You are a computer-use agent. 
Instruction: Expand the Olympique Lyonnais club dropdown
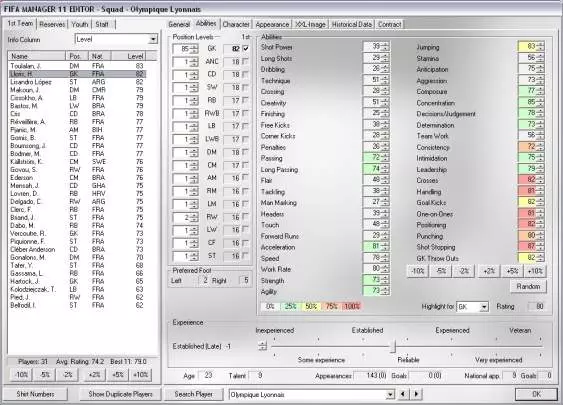click(x=390, y=394)
